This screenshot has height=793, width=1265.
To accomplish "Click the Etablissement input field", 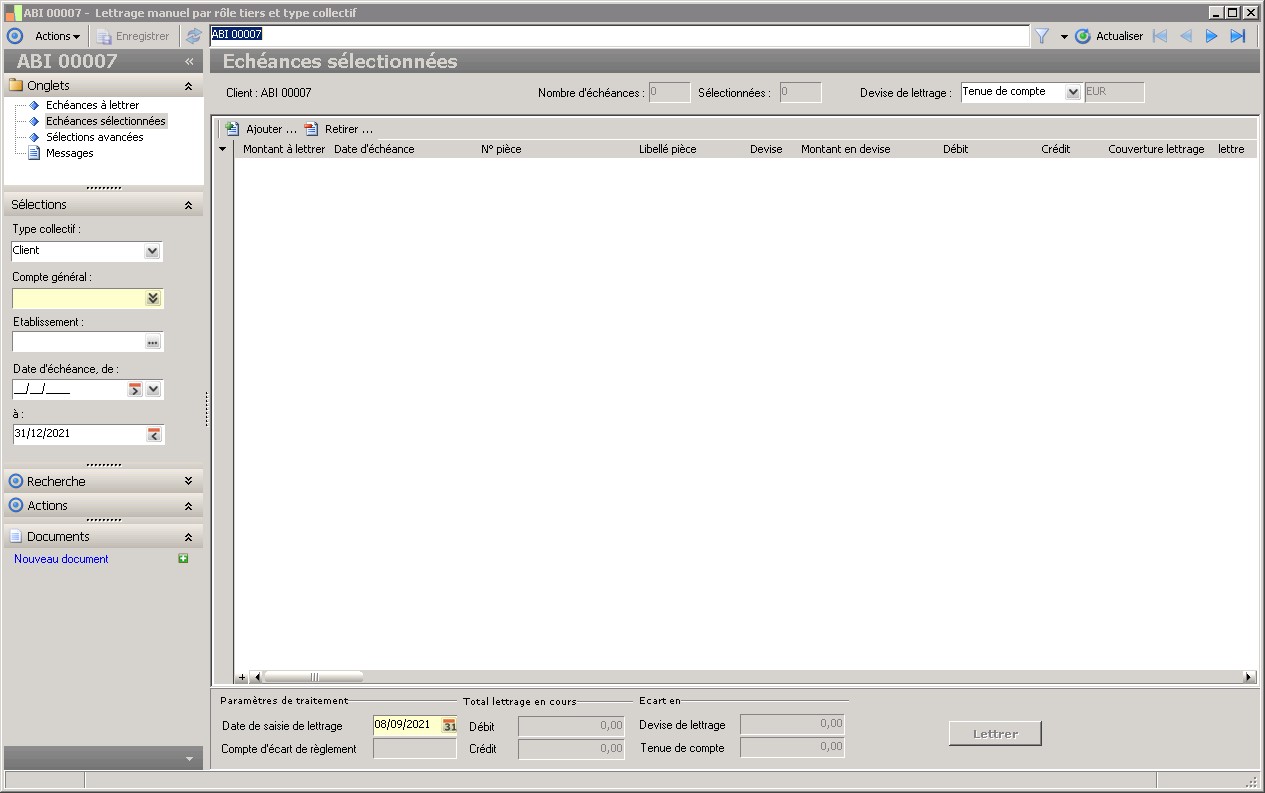I will (x=78, y=342).
